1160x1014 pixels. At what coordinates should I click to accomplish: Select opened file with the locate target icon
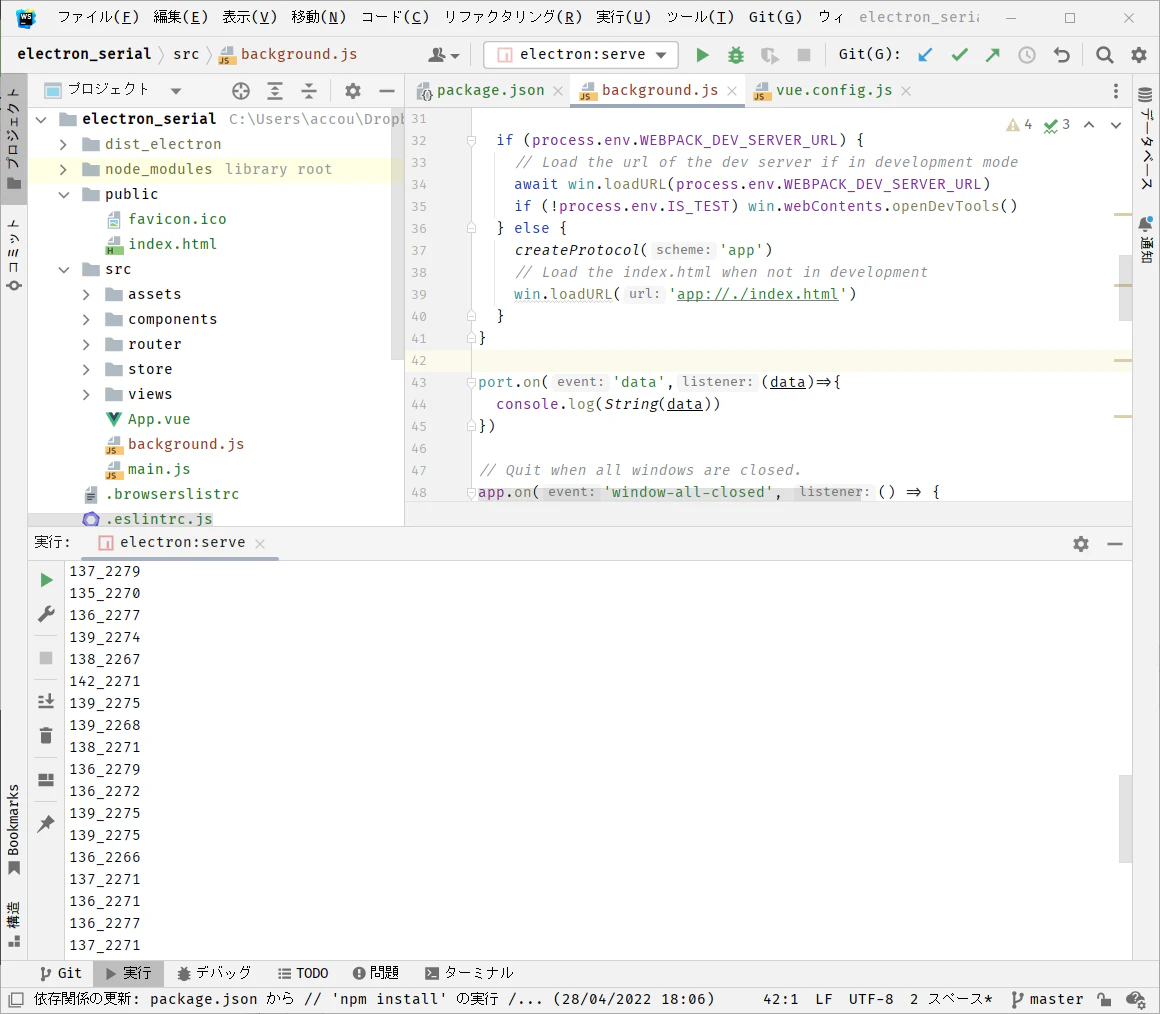(240, 91)
